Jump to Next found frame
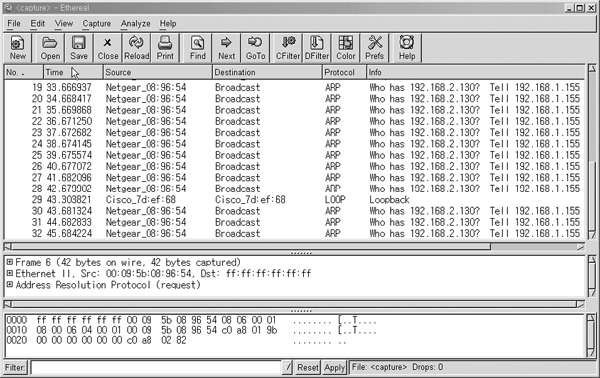This screenshot has height=378, width=600. (x=227, y=47)
